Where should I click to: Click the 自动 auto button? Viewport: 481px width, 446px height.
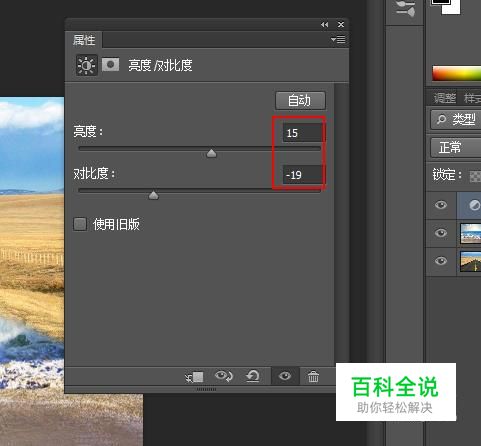[x=300, y=100]
